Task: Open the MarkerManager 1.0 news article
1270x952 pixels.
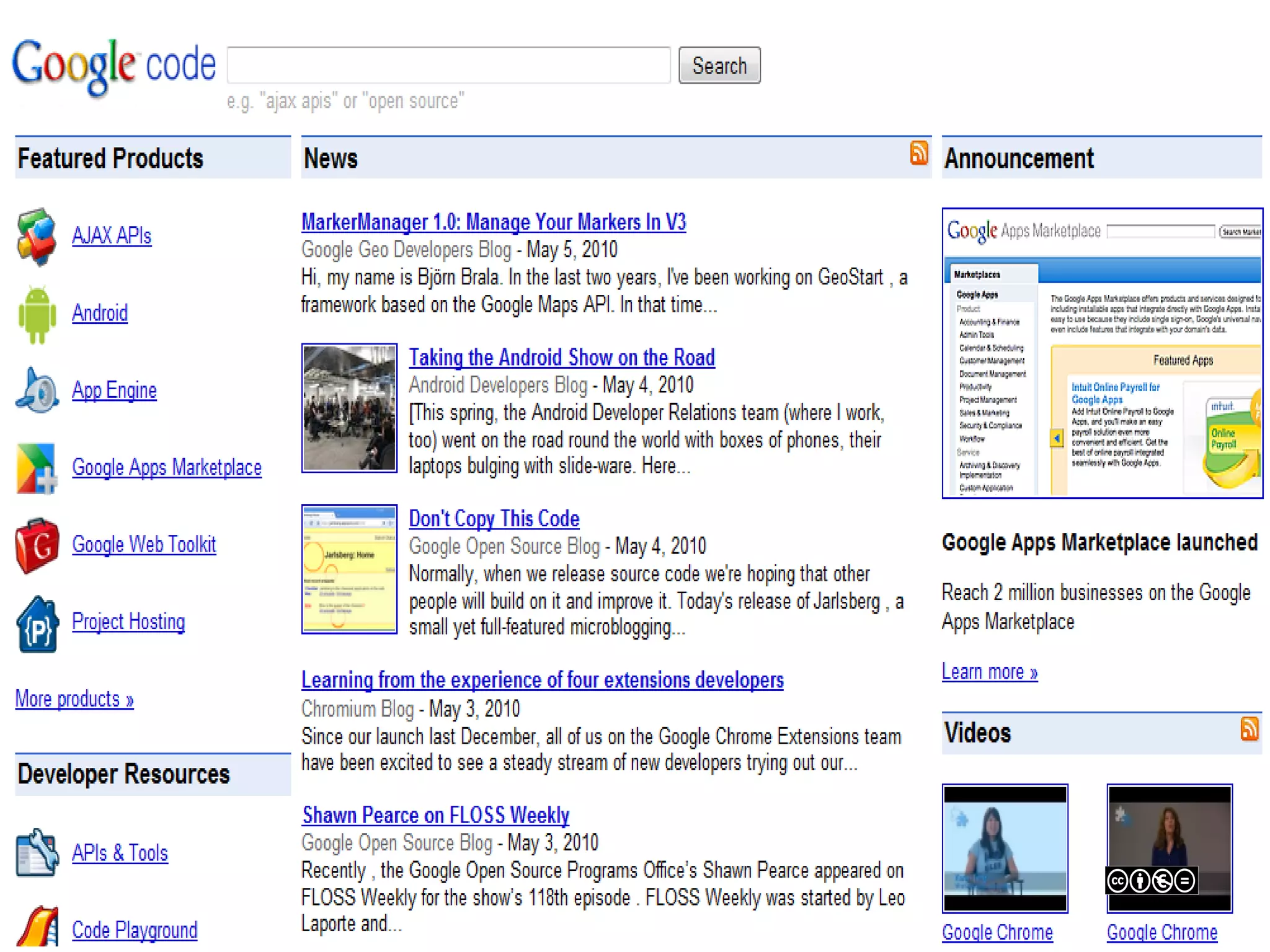Action: (493, 222)
